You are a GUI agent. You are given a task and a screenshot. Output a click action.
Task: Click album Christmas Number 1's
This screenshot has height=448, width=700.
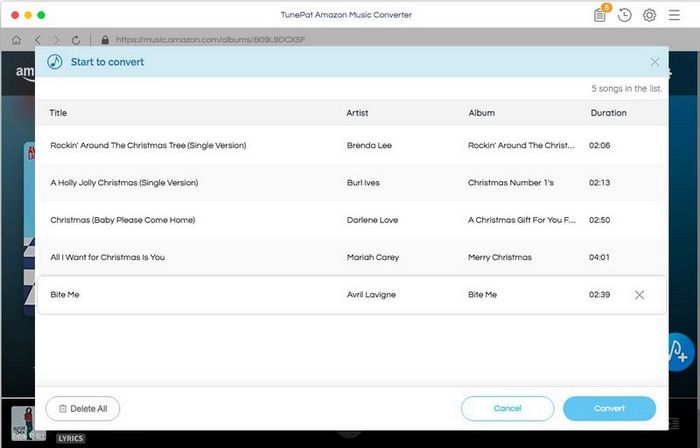(511, 183)
